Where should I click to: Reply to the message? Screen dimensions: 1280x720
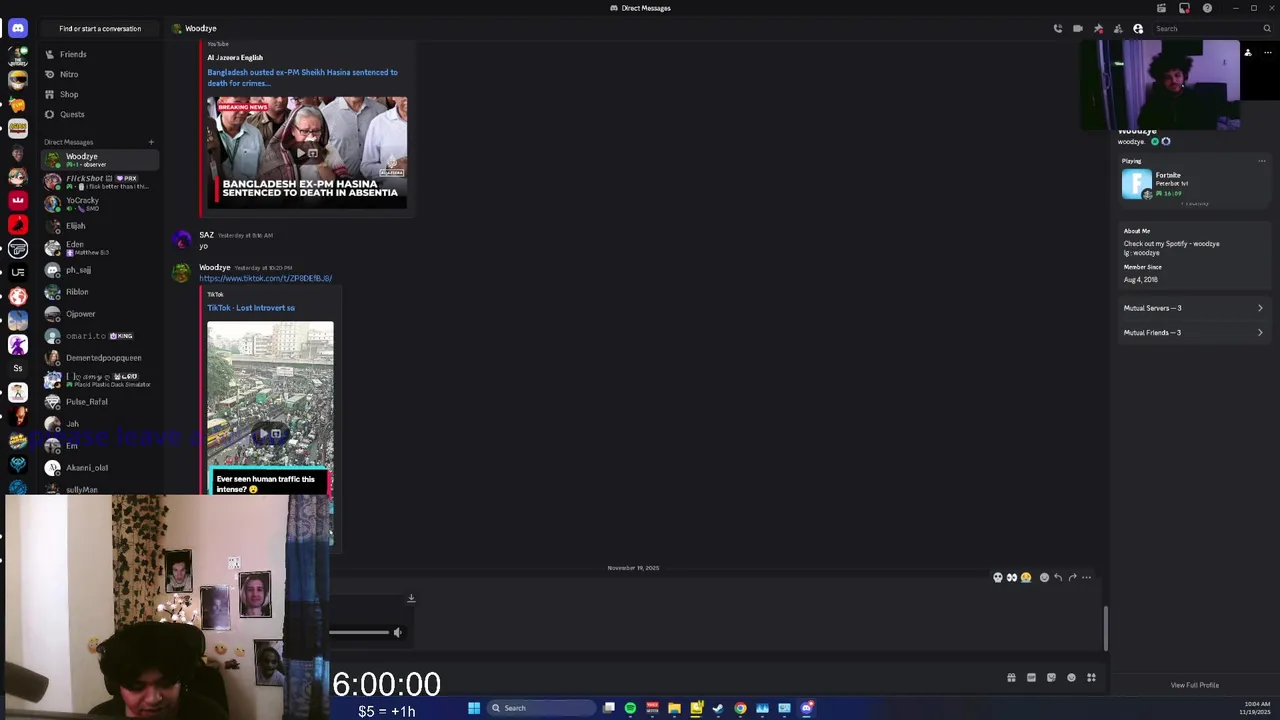pos(1058,577)
